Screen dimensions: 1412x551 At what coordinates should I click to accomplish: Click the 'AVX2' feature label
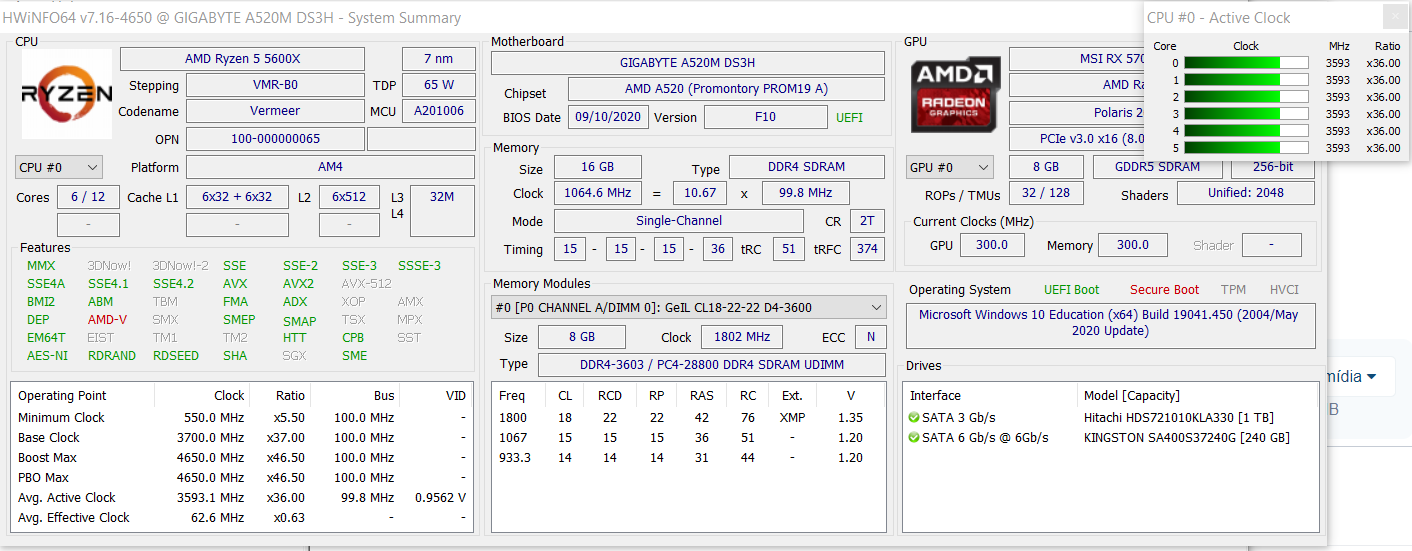298,284
